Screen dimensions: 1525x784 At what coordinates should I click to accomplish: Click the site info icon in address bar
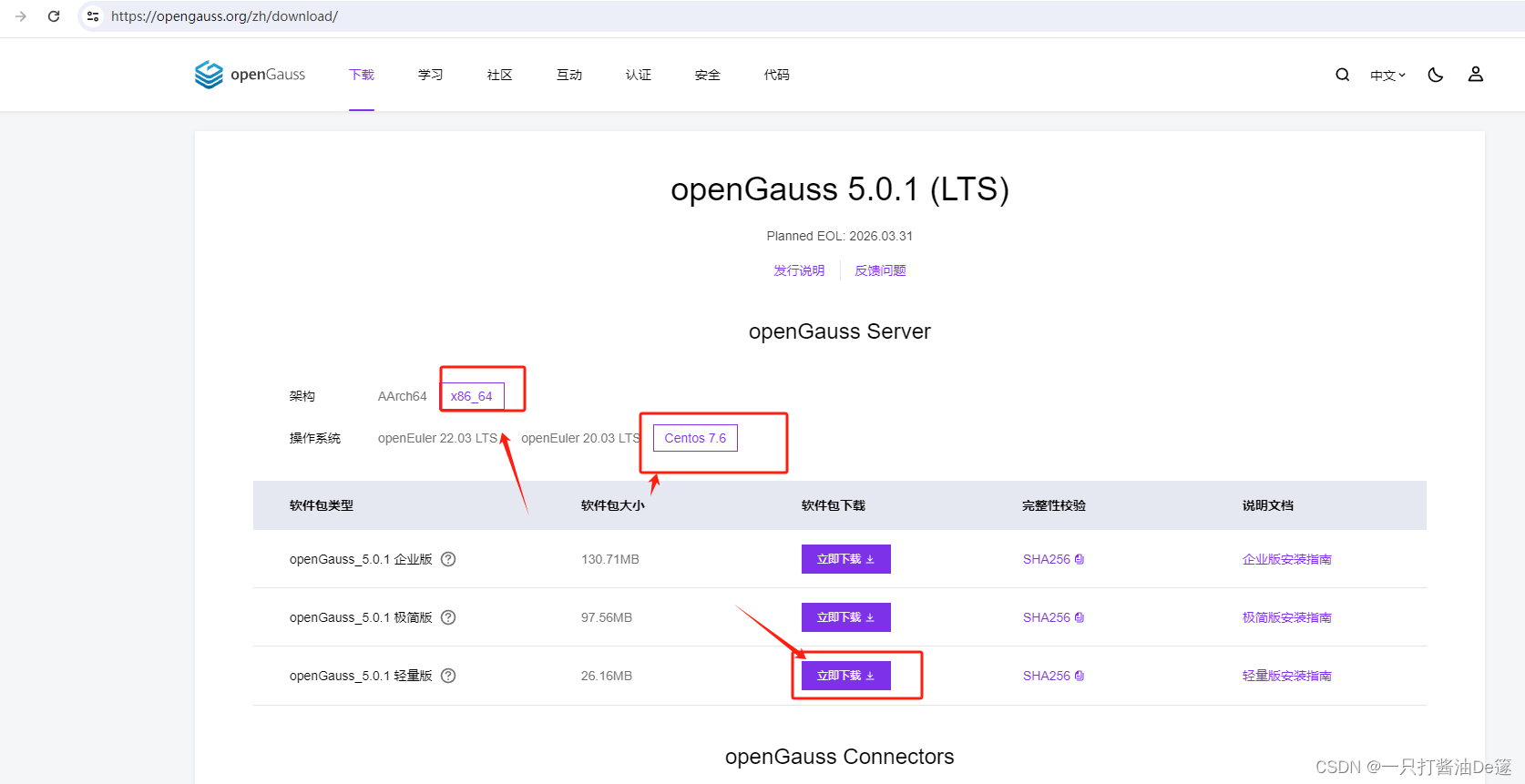pos(93,16)
